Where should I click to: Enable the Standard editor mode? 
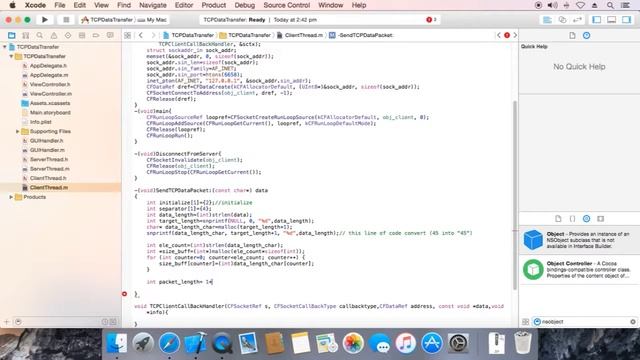(x=547, y=20)
